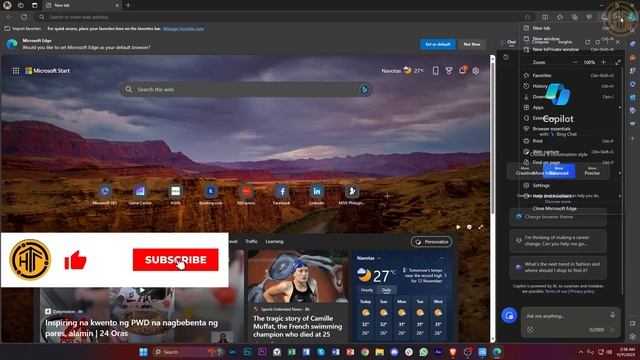Add a new quick link with plus icon
This screenshot has width=640, height=360.
[387, 196]
